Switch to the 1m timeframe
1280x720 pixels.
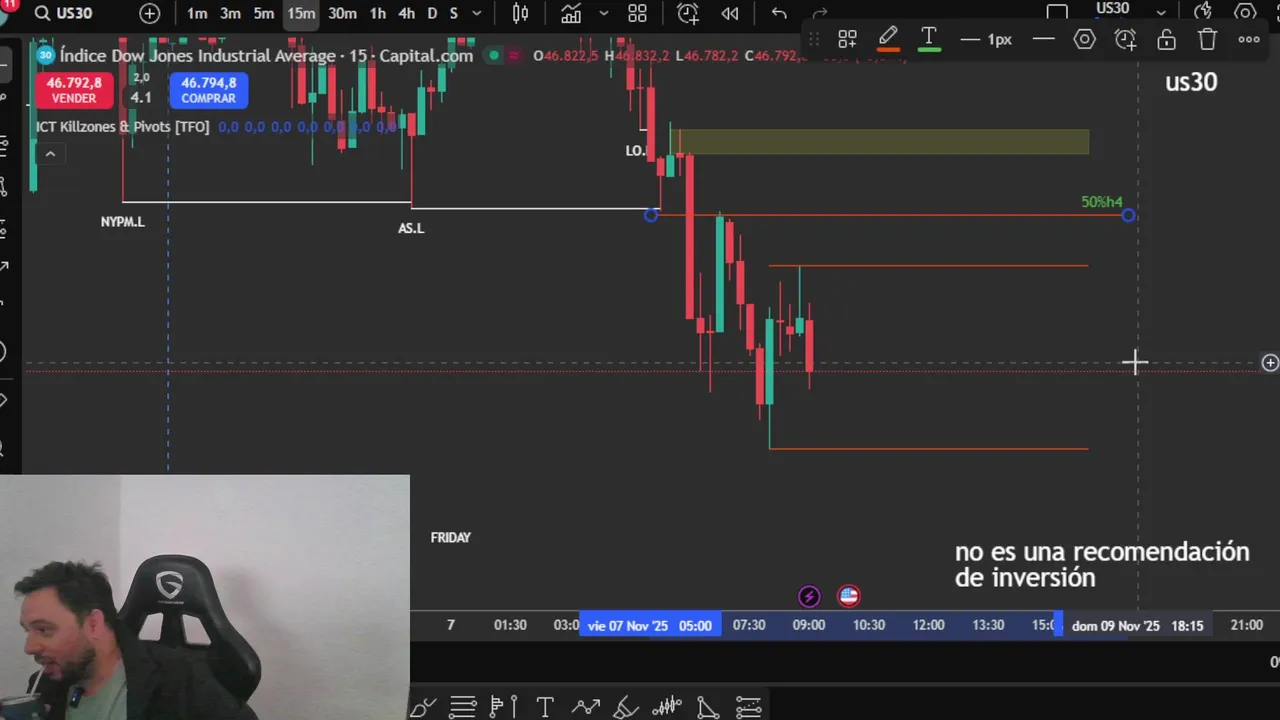coord(197,13)
